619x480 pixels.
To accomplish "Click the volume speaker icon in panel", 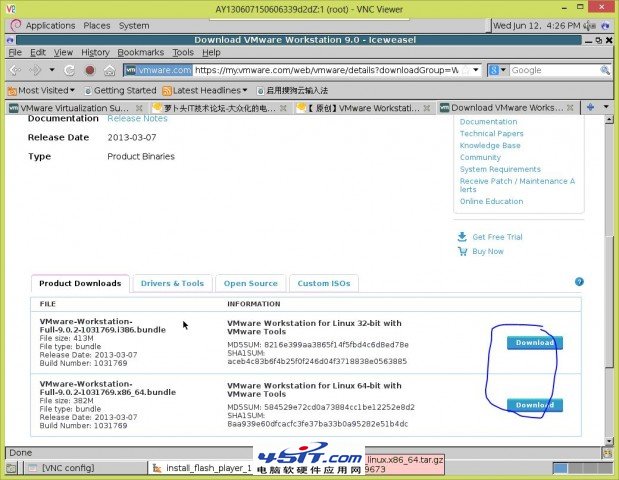I will point(589,26).
